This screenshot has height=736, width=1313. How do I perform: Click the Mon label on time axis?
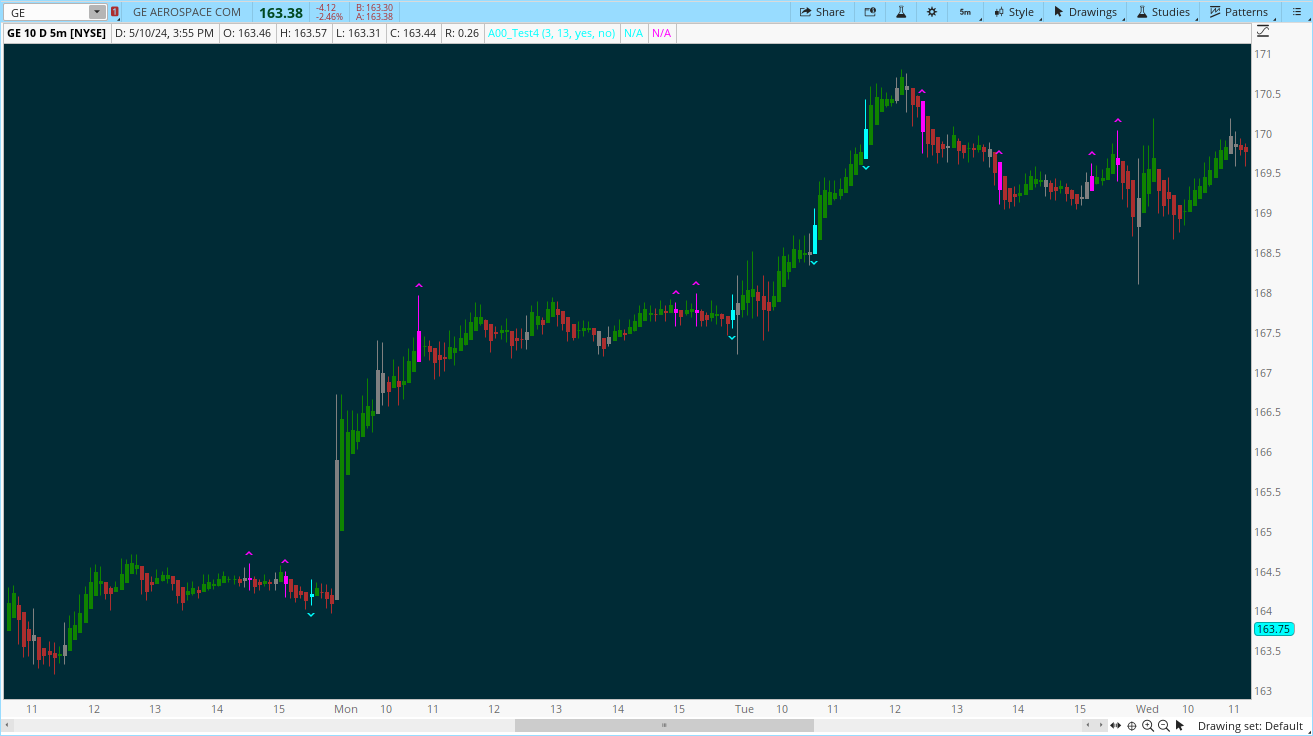(x=346, y=709)
